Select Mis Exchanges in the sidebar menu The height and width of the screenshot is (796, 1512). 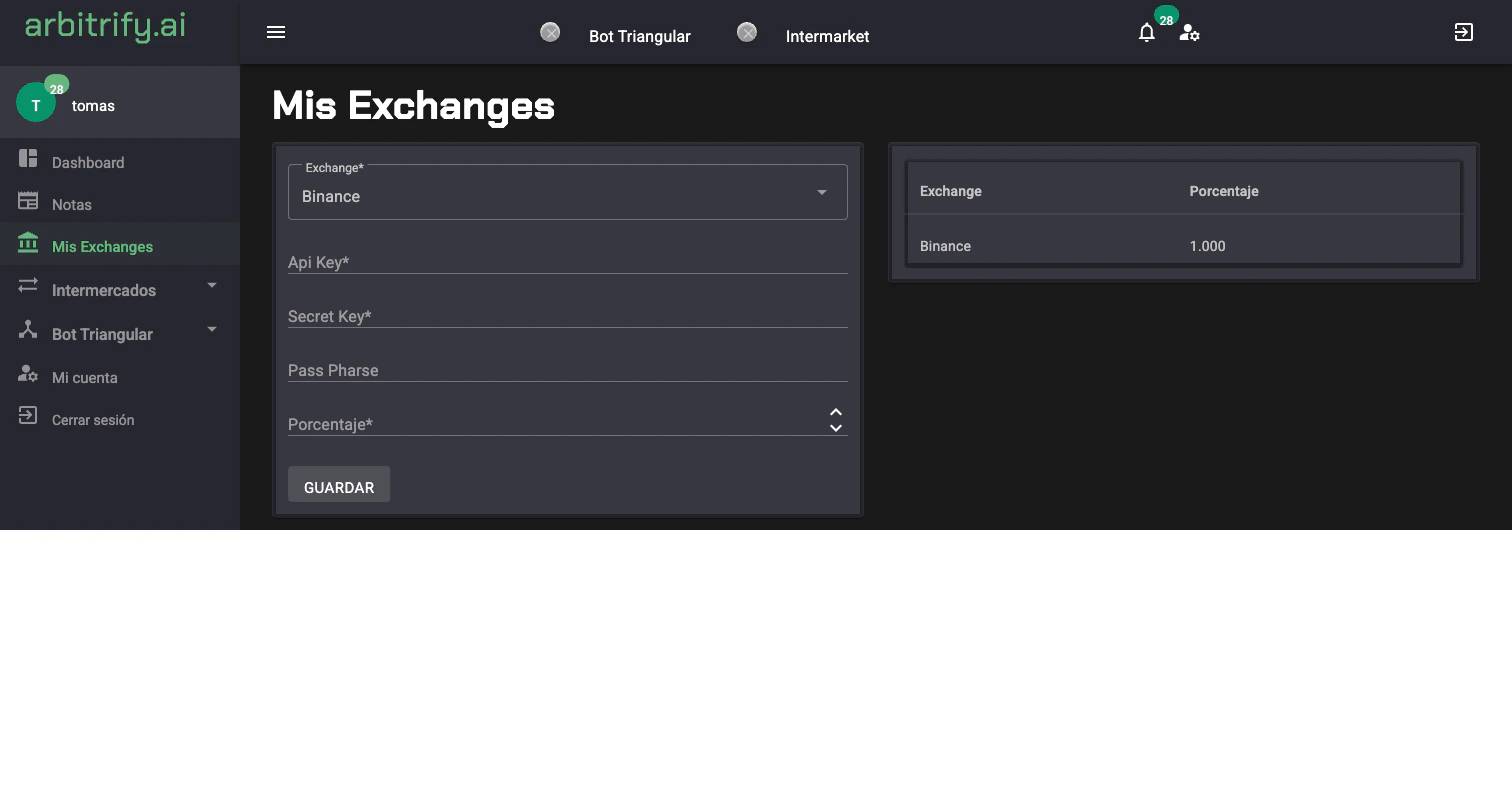click(x=102, y=245)
